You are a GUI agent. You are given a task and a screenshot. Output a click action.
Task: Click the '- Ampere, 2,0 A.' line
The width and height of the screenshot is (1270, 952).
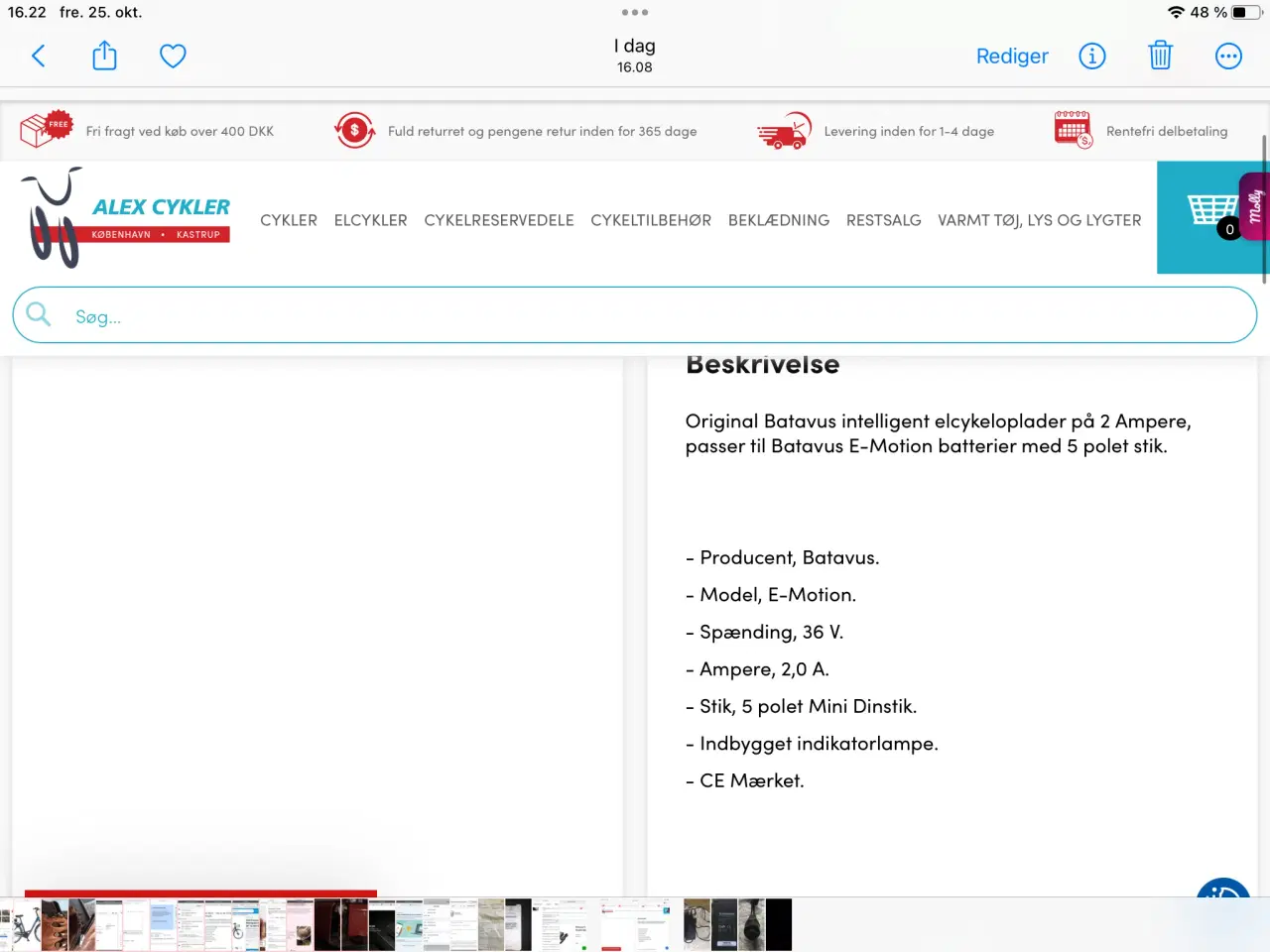[x=757, y=669]
